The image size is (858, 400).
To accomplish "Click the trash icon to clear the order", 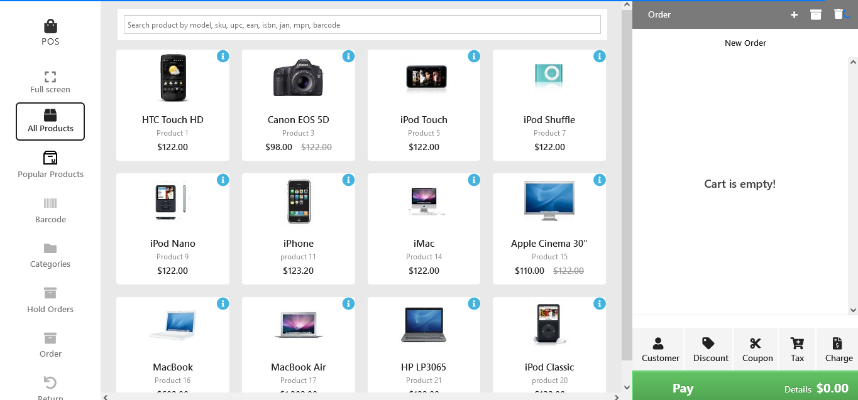I will (x=839, y=15).
